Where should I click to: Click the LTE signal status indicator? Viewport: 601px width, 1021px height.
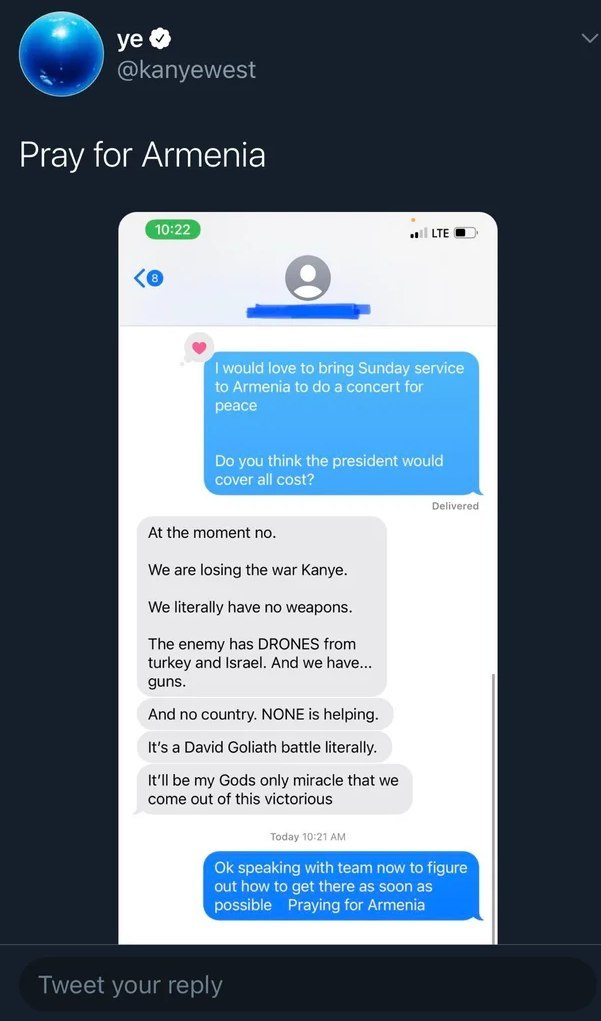[x=430, y=232]
